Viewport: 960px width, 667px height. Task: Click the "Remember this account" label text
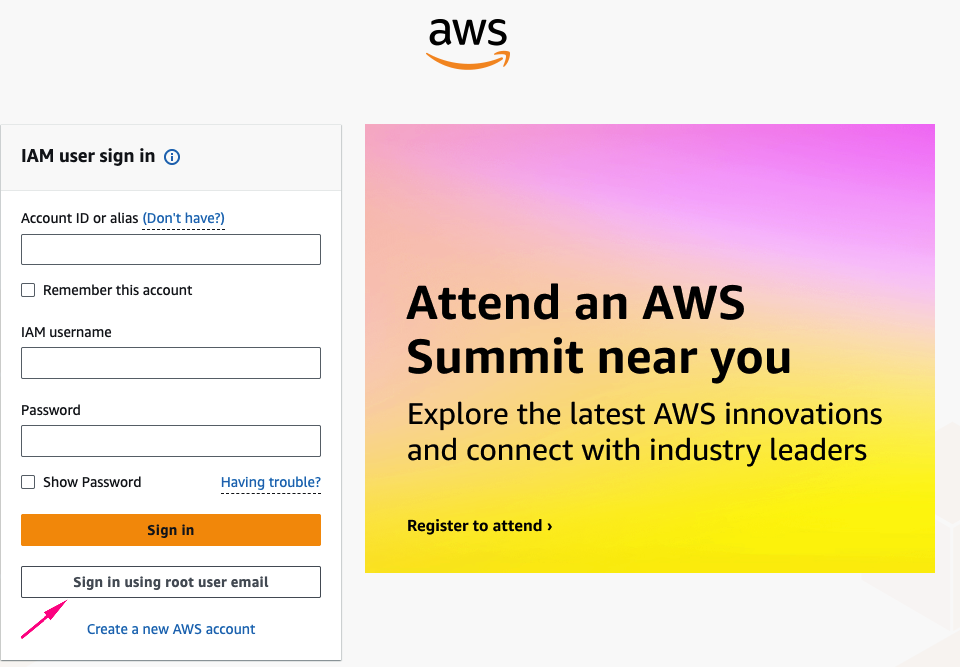pyautogui.click(x=118, y=290)
